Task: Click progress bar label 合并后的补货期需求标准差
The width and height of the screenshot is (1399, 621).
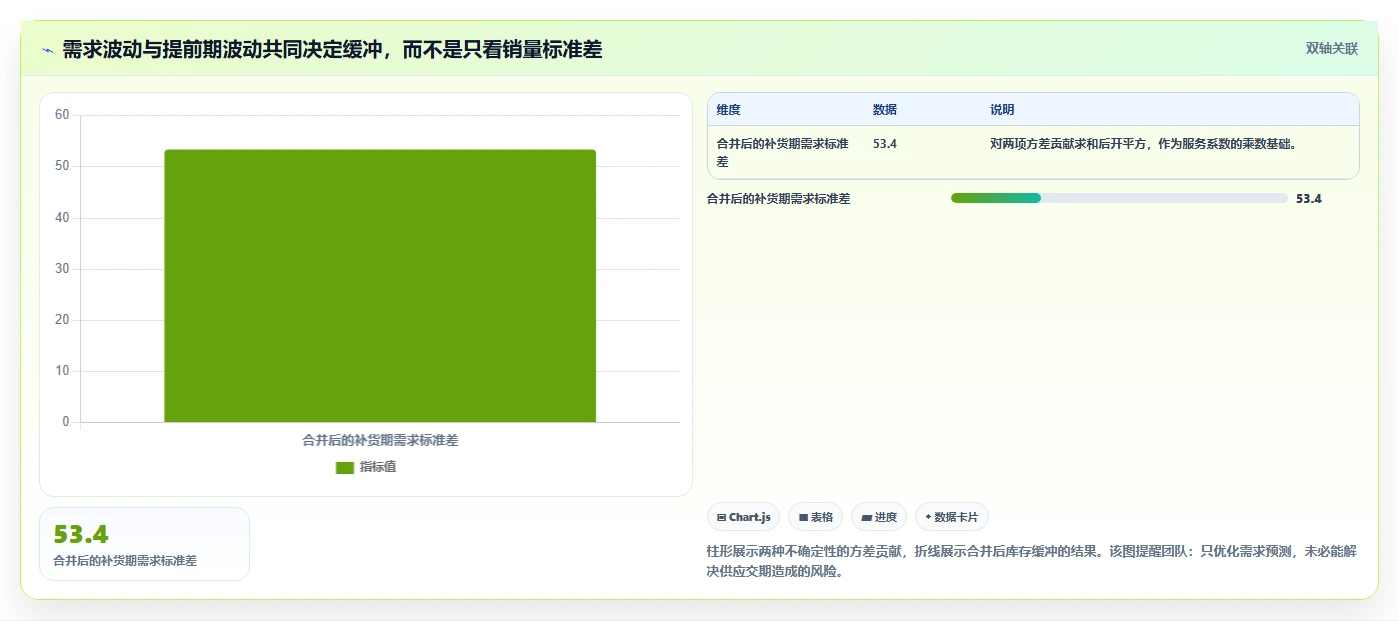Action: tap(779, 199)
